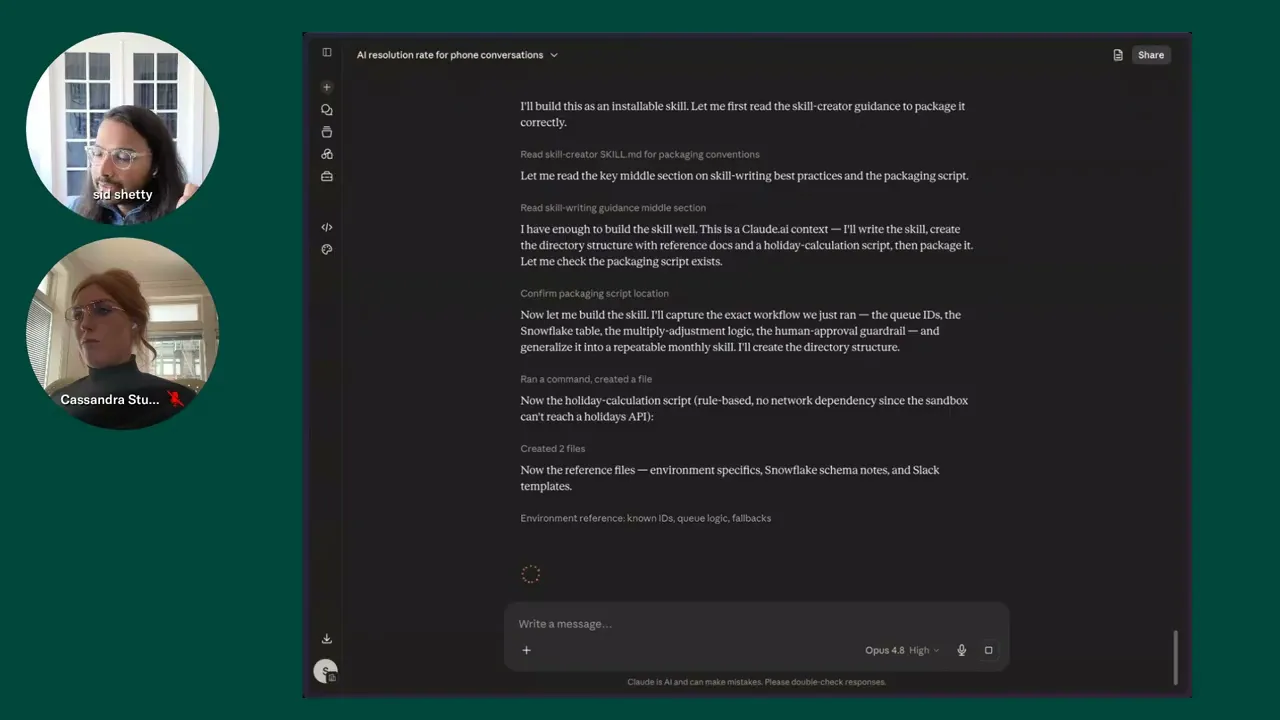Viewport: 1280px width, 720px height.
Task: Expand 'Environment reference: known IDs' step
Action: pos(646,518)
